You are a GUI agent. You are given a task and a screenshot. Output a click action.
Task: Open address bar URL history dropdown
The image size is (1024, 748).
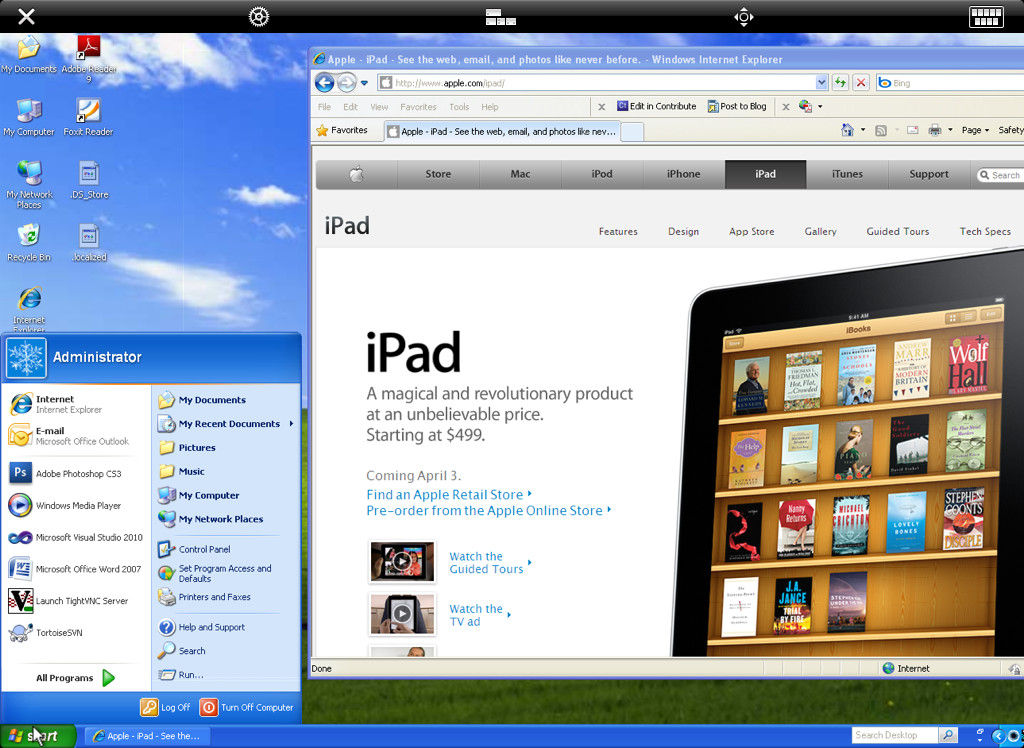click(x=822, y=82)
